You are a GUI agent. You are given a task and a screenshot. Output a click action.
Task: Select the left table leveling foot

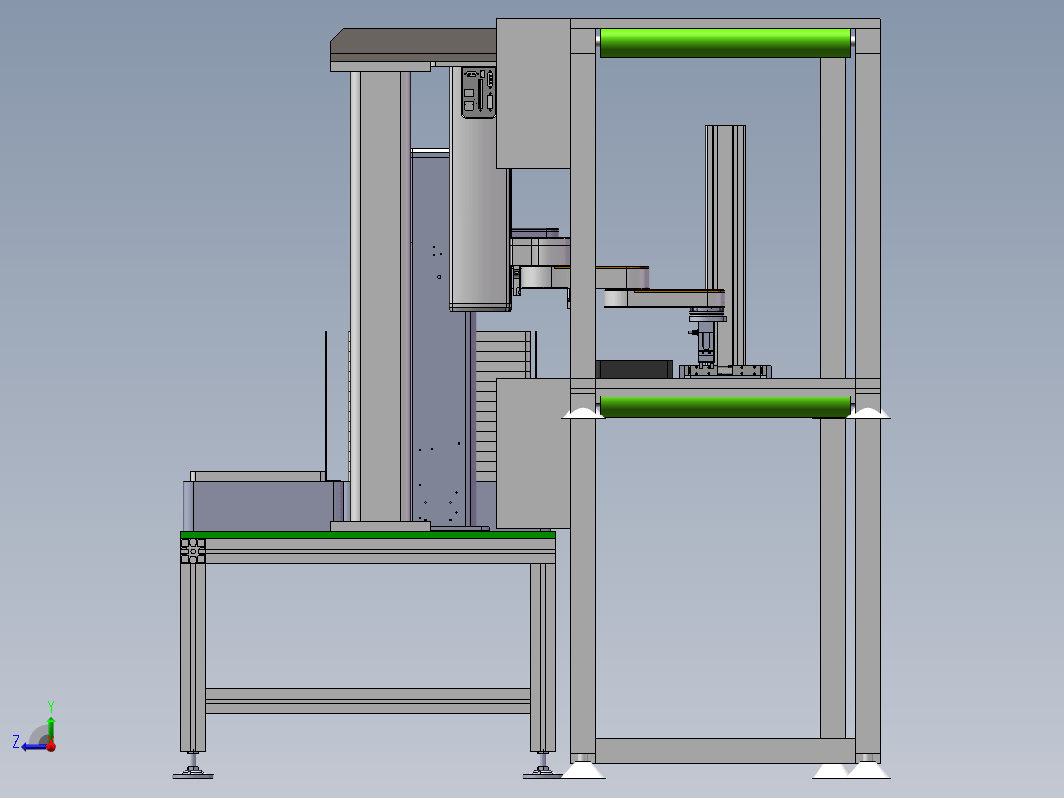click(193, 770)
